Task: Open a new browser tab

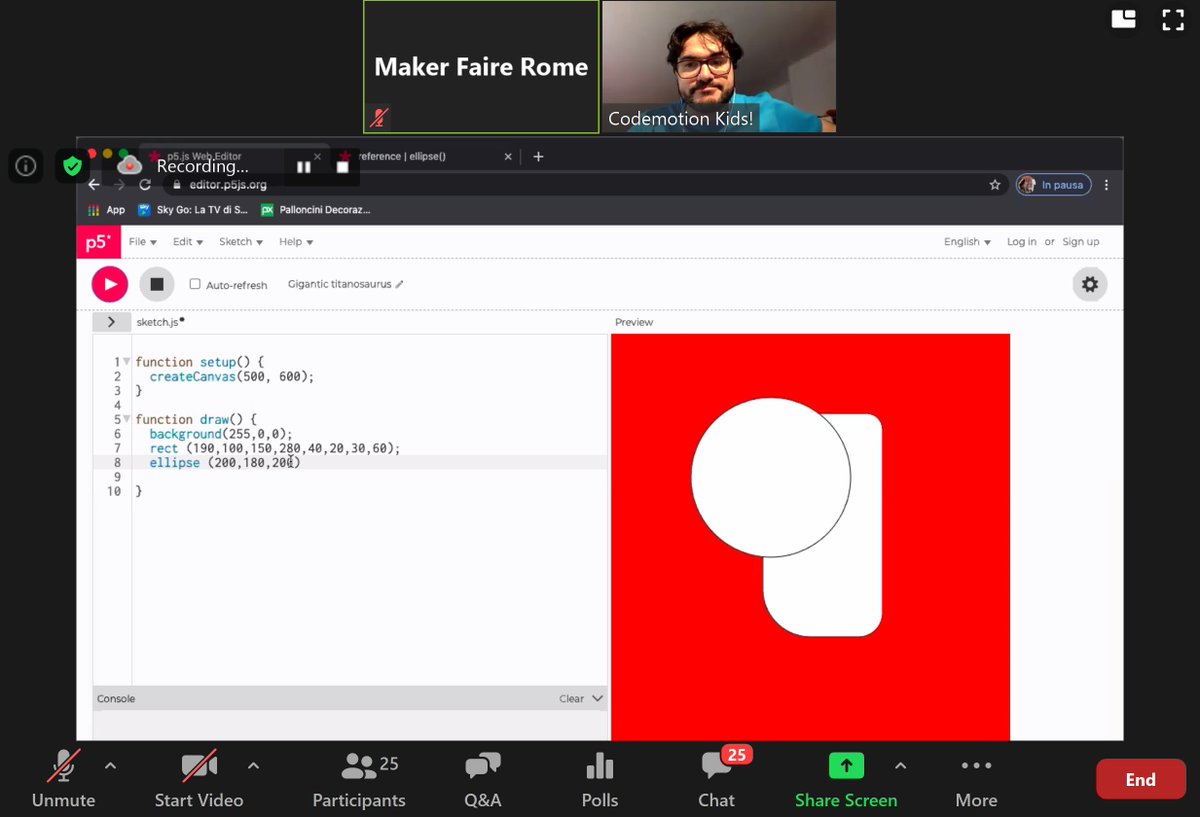Action: pos(538,157)
